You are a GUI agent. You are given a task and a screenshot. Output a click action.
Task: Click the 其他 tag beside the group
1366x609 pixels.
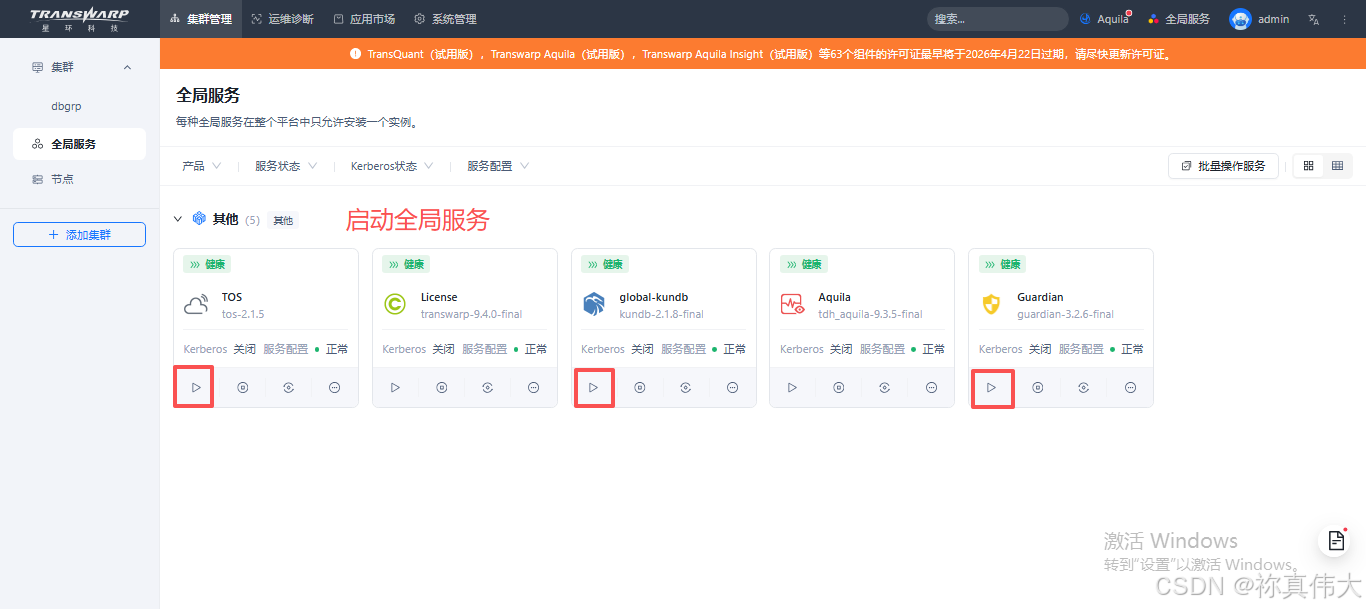(x=283, y=220)
